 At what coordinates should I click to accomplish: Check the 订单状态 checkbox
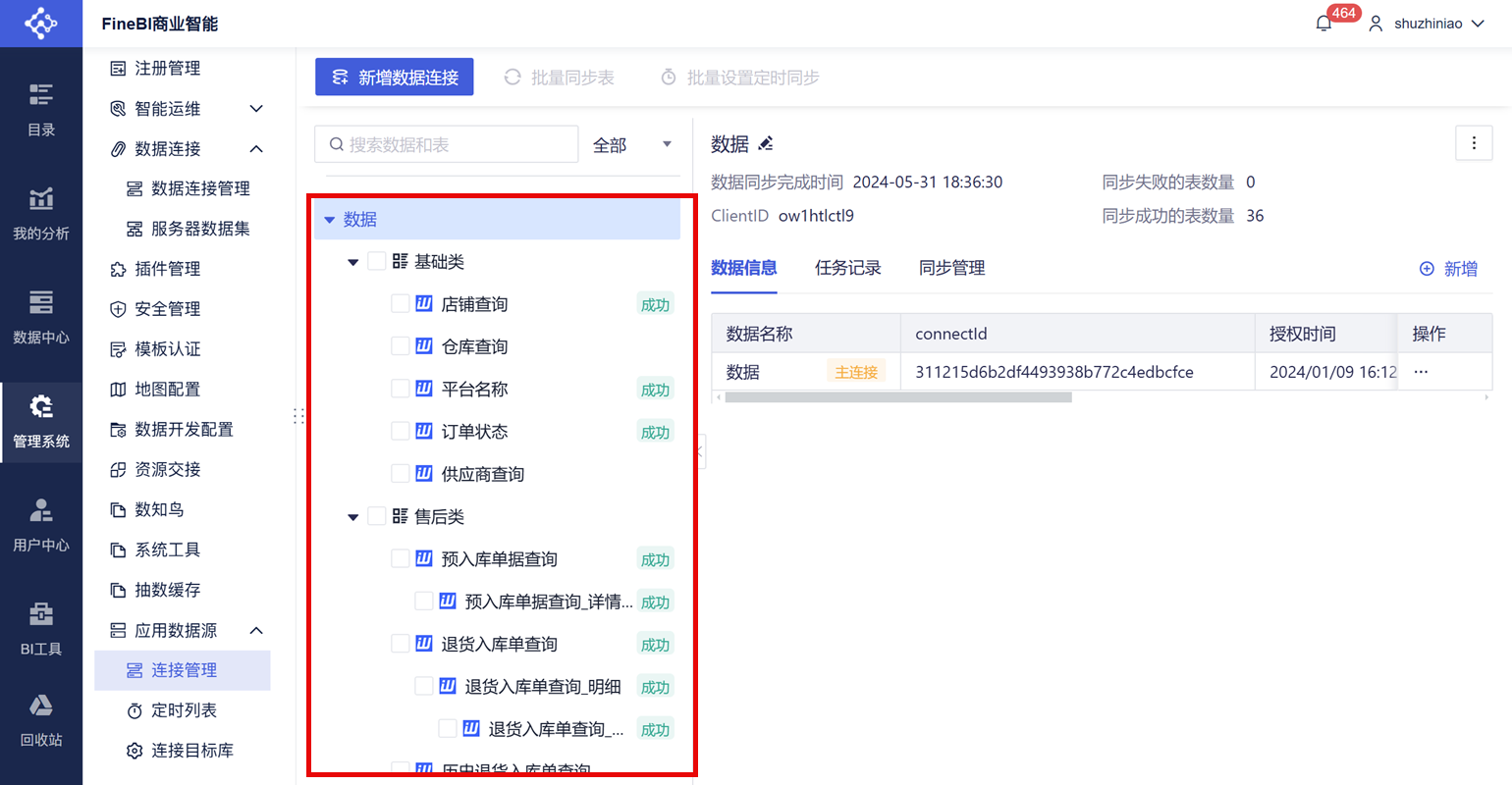click(x=400, y=431)
